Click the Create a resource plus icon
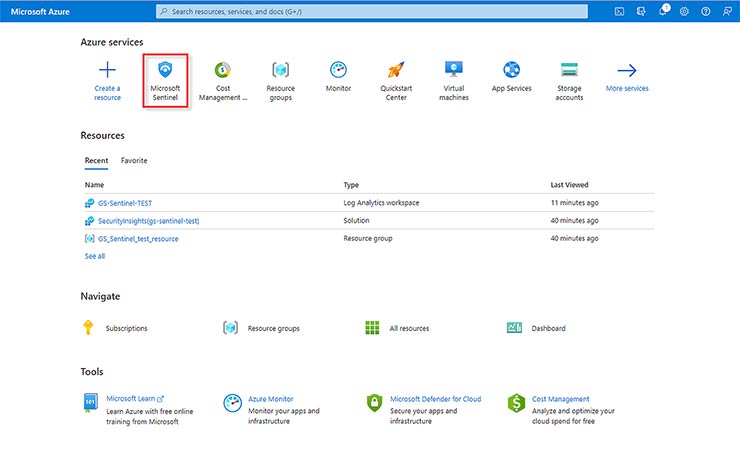 [107, 71]
